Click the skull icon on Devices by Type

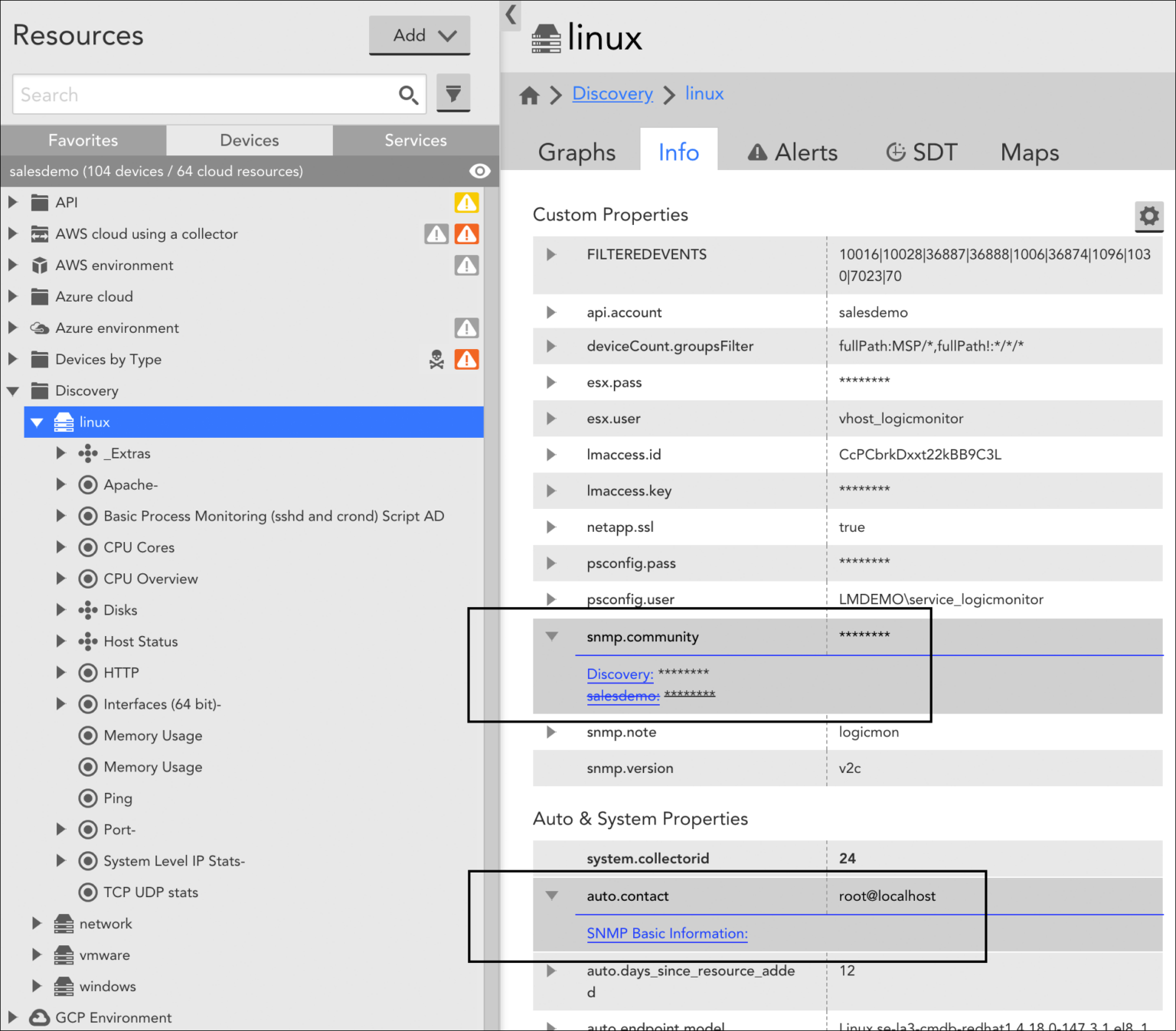pos(436,360)
